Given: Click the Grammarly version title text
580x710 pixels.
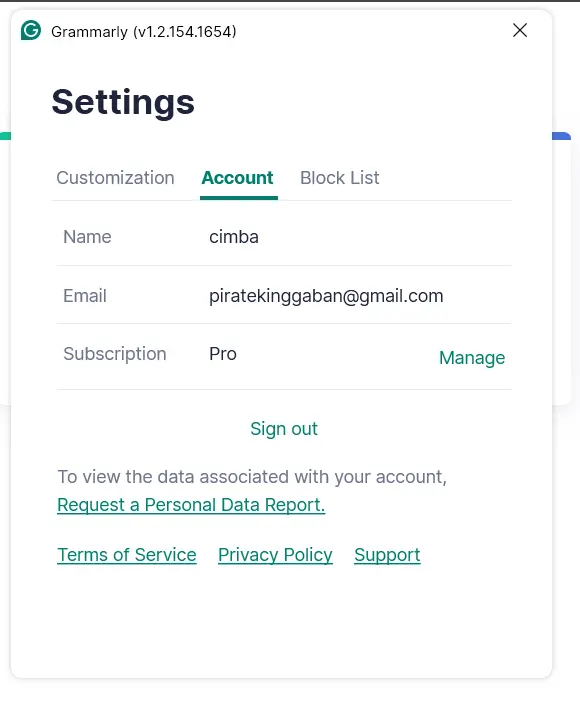Looking at the screenshot, I should coord(144,32).
